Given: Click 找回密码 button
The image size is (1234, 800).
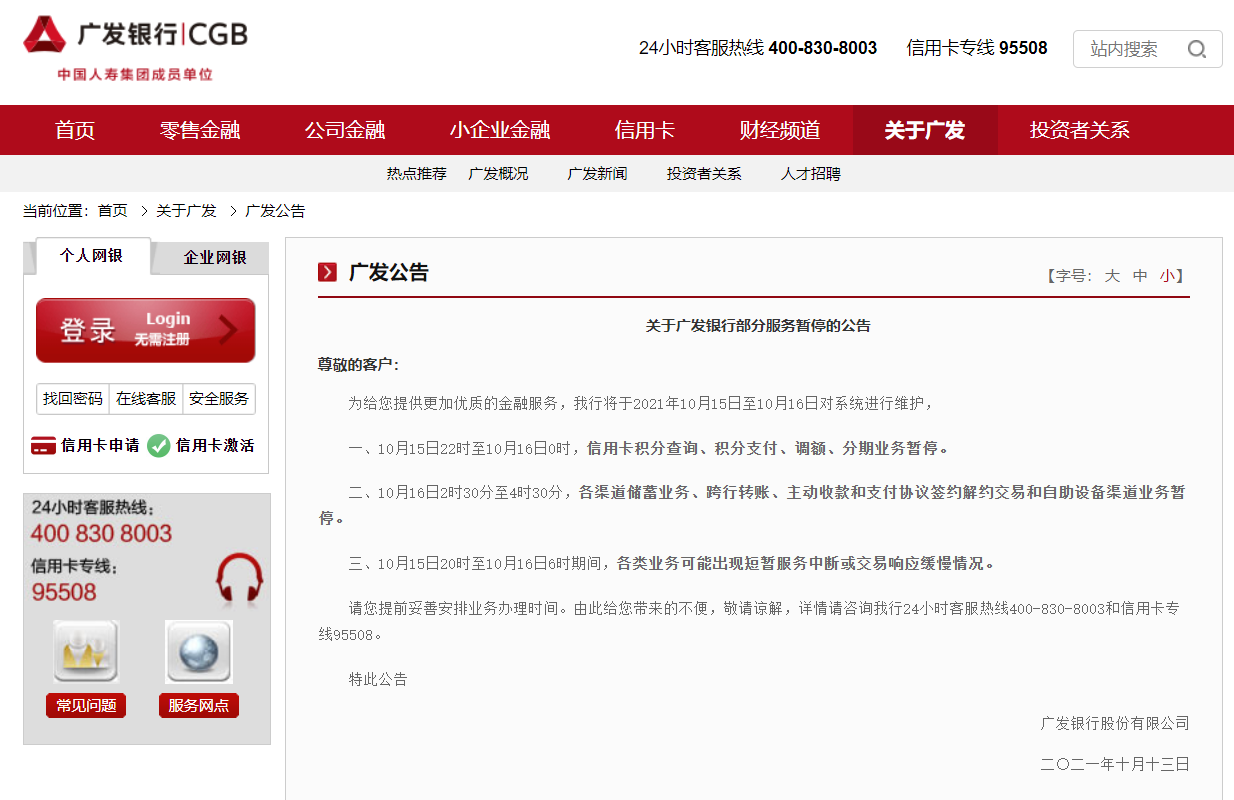Looking at the screenshot, I should (73, 399).
